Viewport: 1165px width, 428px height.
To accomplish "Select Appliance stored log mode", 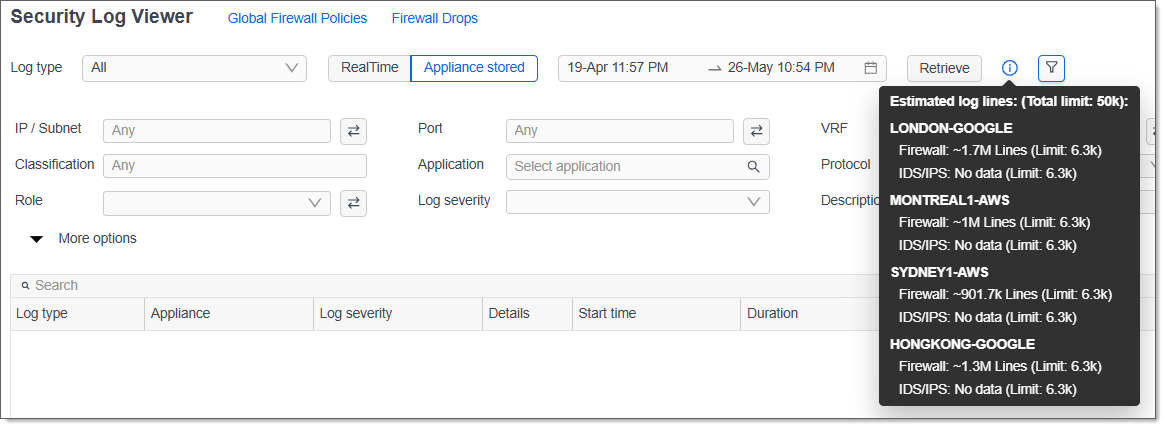I will (x=474, y=68).
